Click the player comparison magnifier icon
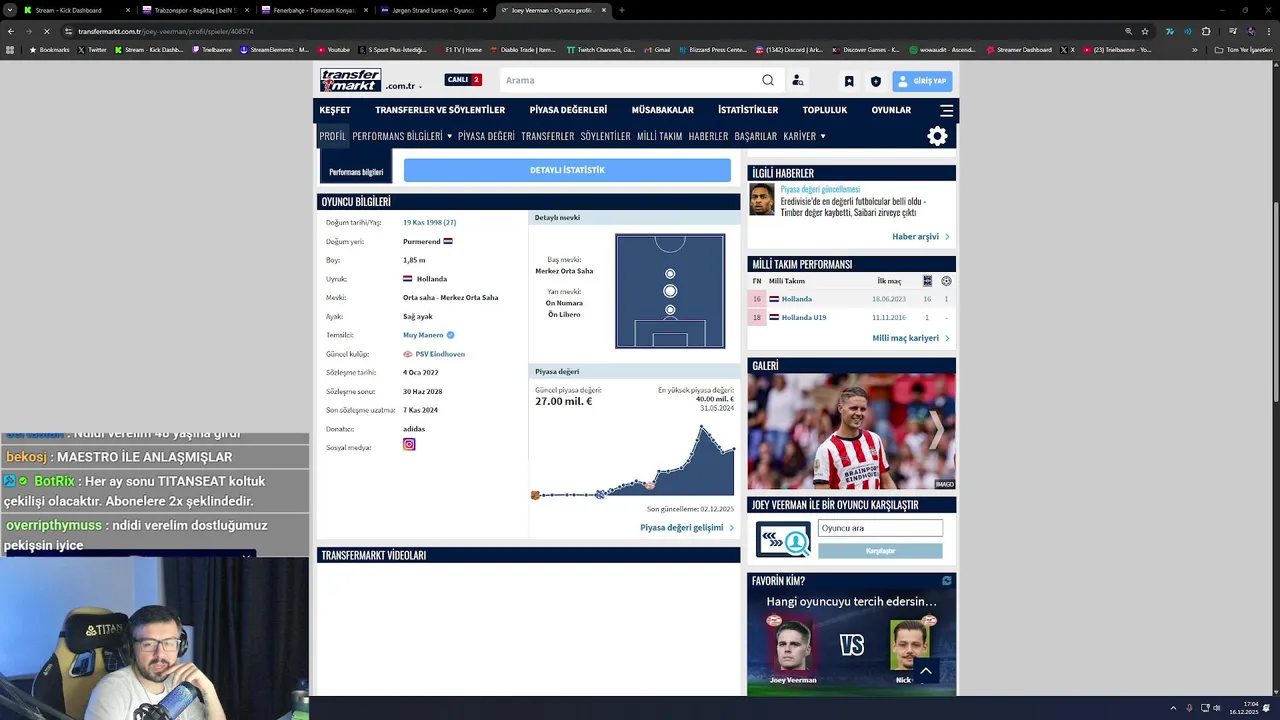 pos(783,539)
